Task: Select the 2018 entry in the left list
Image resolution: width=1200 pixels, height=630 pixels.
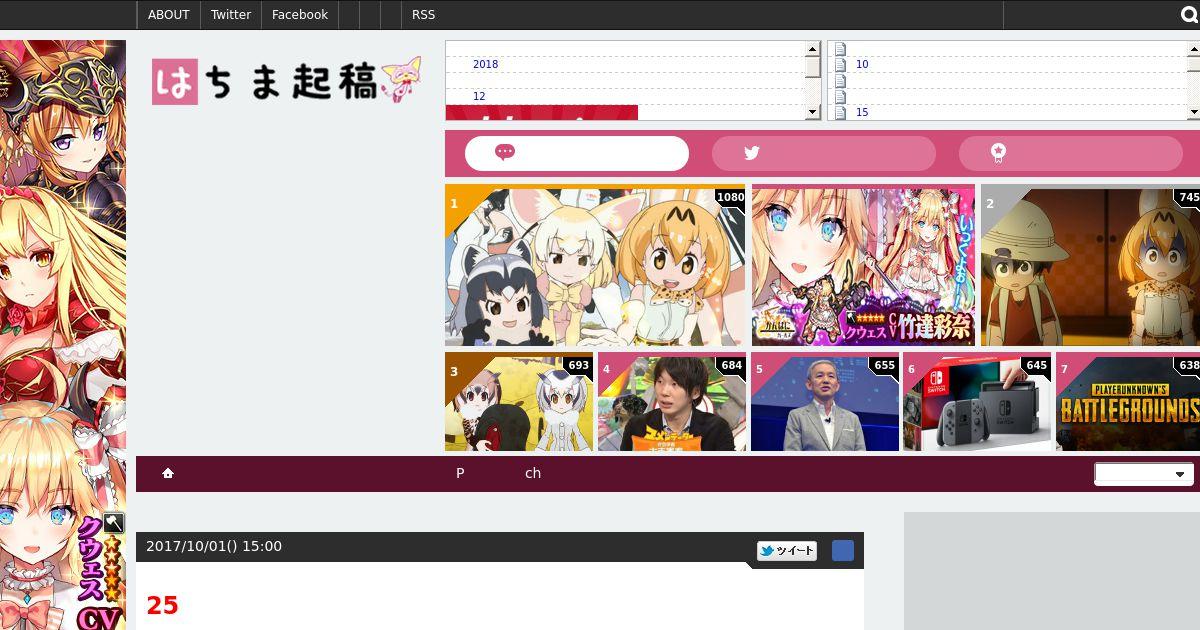Action: point(485,64)
